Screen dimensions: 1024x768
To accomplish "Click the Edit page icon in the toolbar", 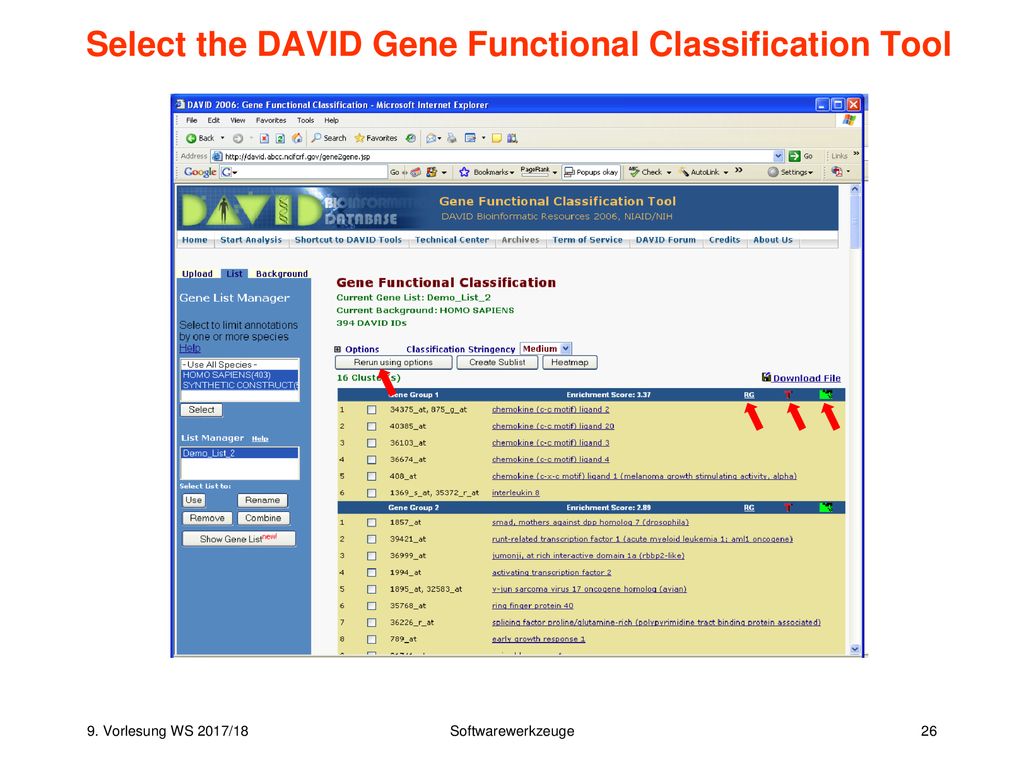I will point(470,138).
